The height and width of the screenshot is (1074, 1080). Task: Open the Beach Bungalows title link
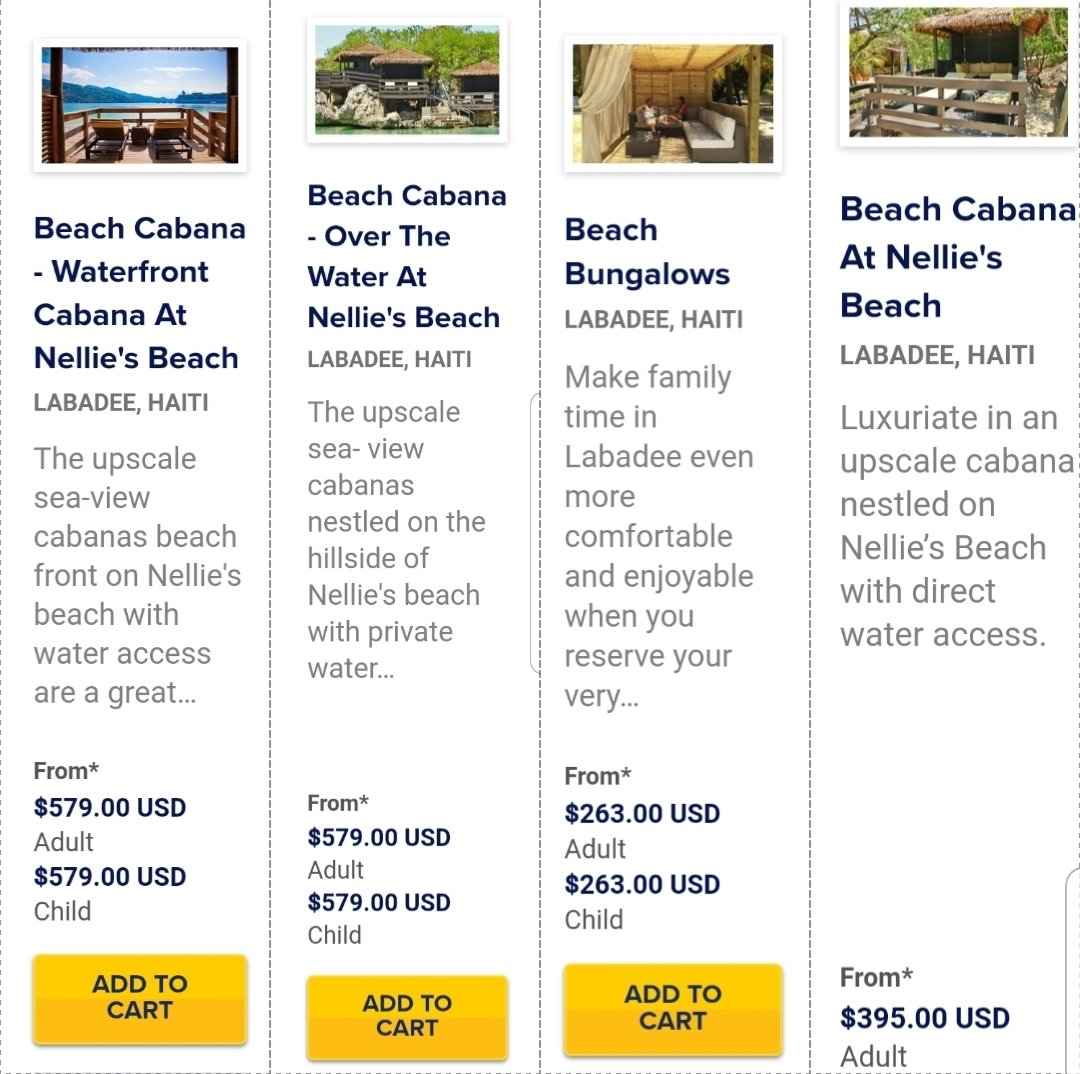(647, 251)
